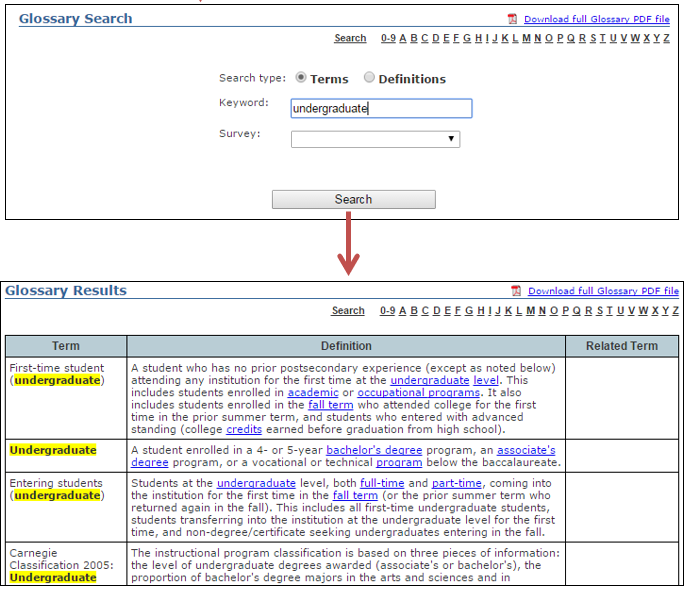Open the associate's degree link
Image resolution: width=688 pixels, height=589 pixels.
coord(525,450)
